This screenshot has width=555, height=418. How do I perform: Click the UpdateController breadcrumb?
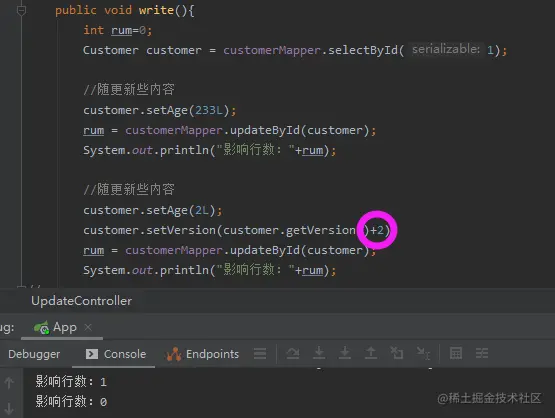click(81, 301)
